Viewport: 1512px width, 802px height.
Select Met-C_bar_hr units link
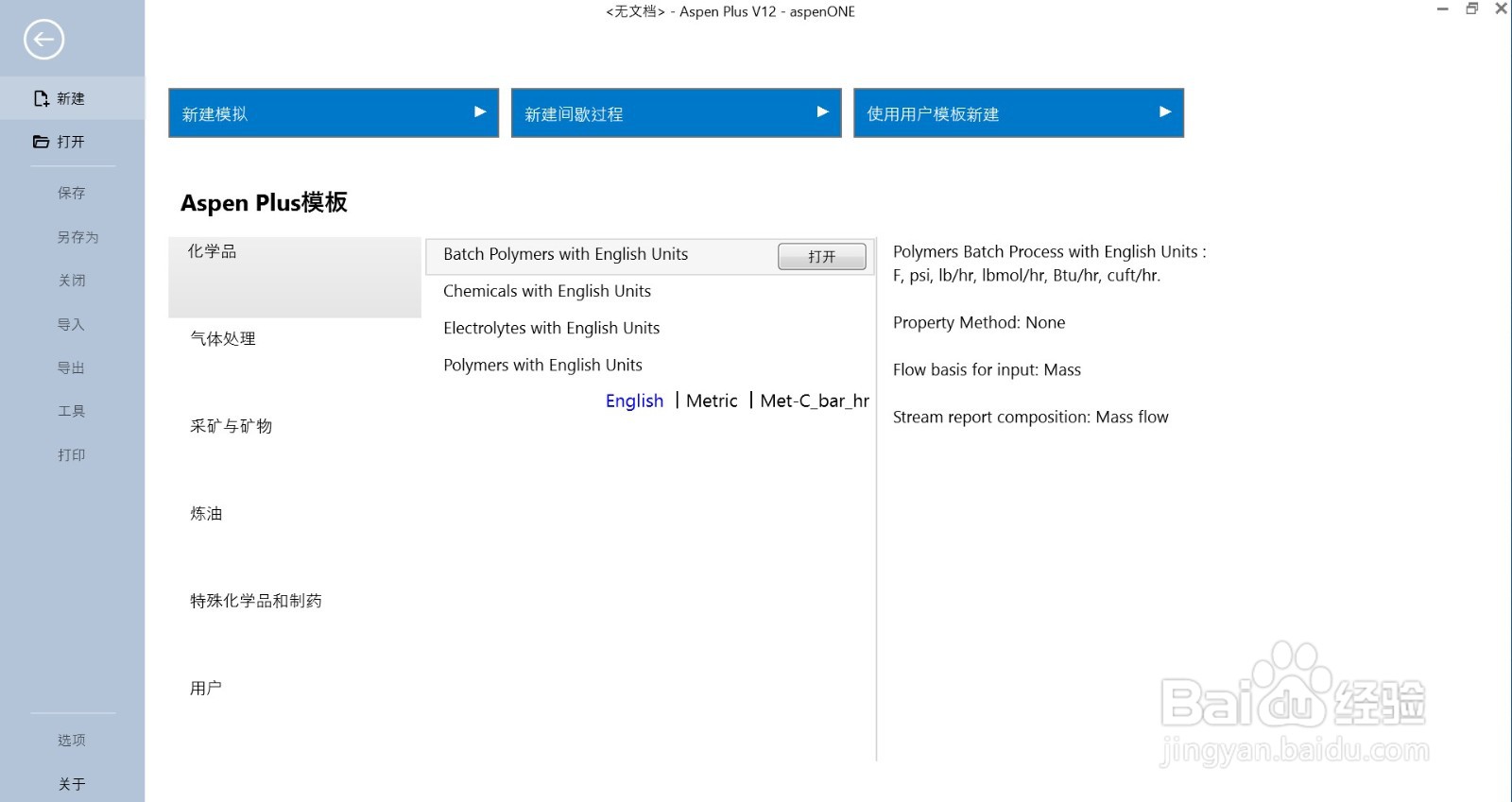point(815,401)
